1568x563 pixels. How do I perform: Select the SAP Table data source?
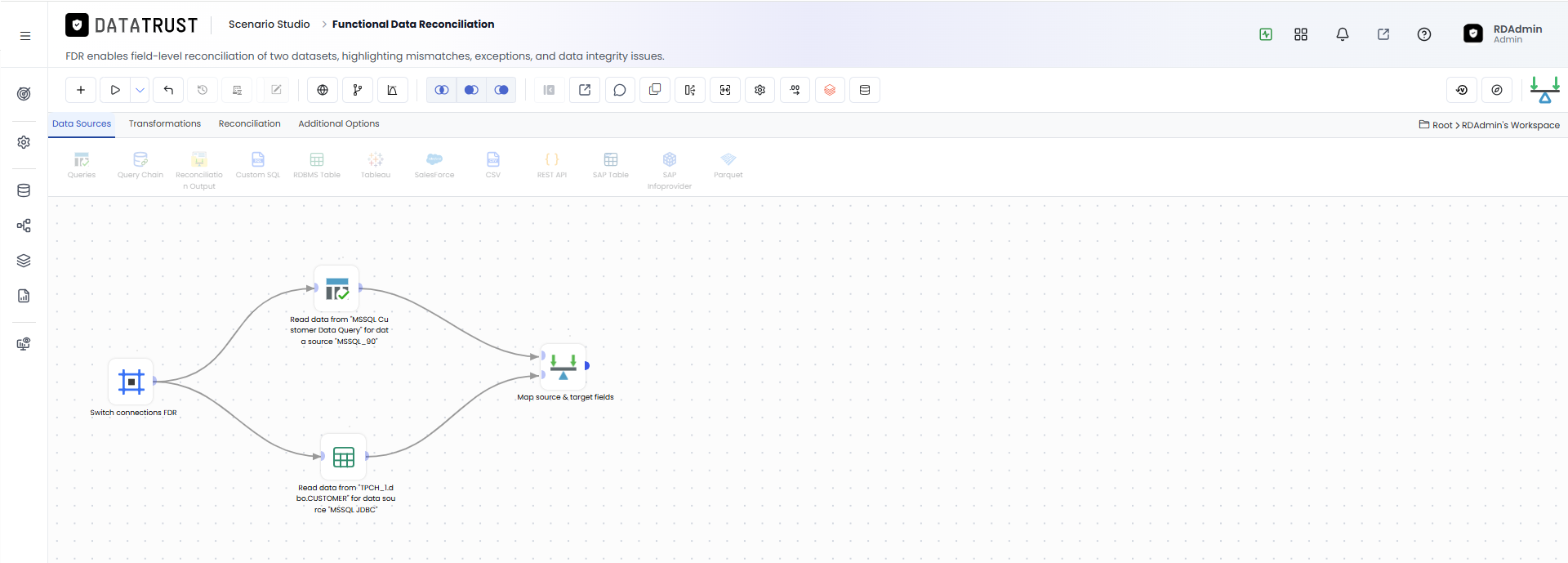[x=611, y=165]
